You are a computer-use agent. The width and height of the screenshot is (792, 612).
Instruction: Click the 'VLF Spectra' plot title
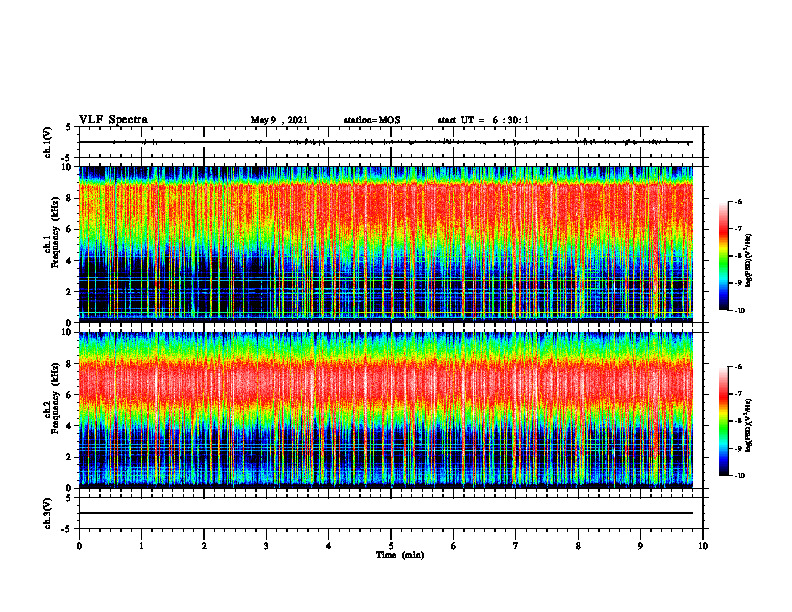(113, 120)
